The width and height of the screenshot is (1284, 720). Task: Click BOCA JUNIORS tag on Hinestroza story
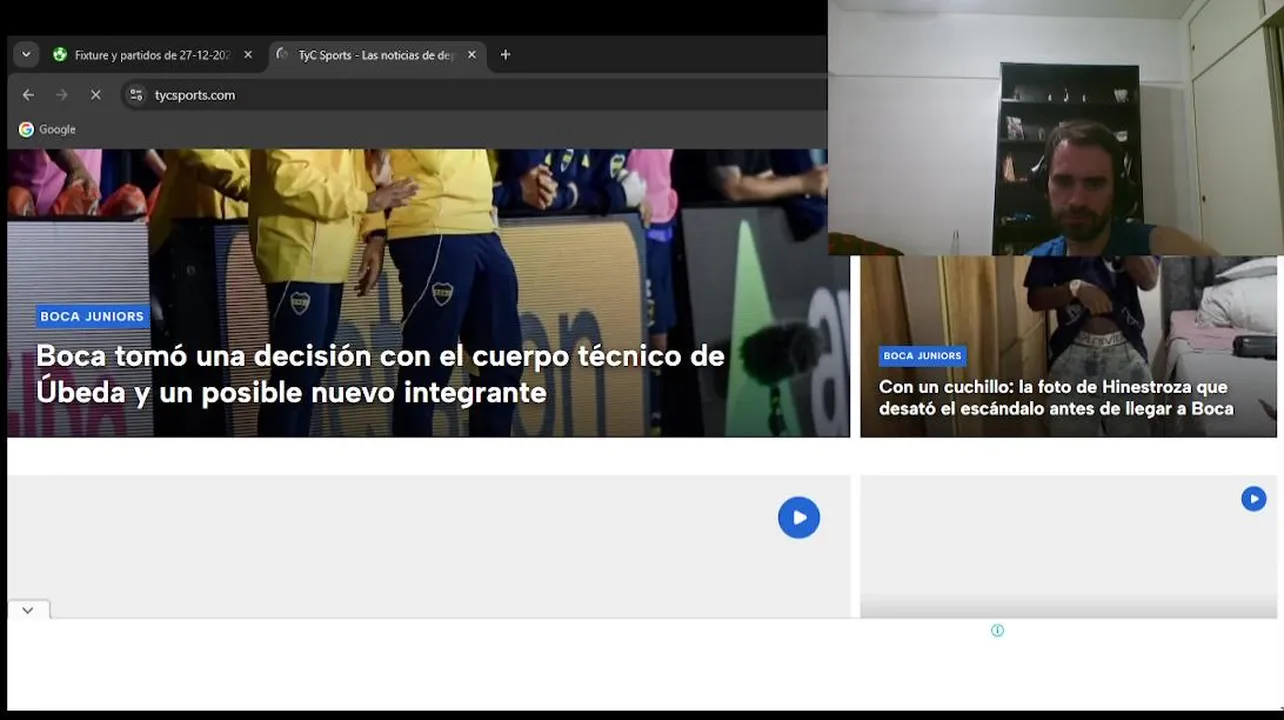pos(922,356)
